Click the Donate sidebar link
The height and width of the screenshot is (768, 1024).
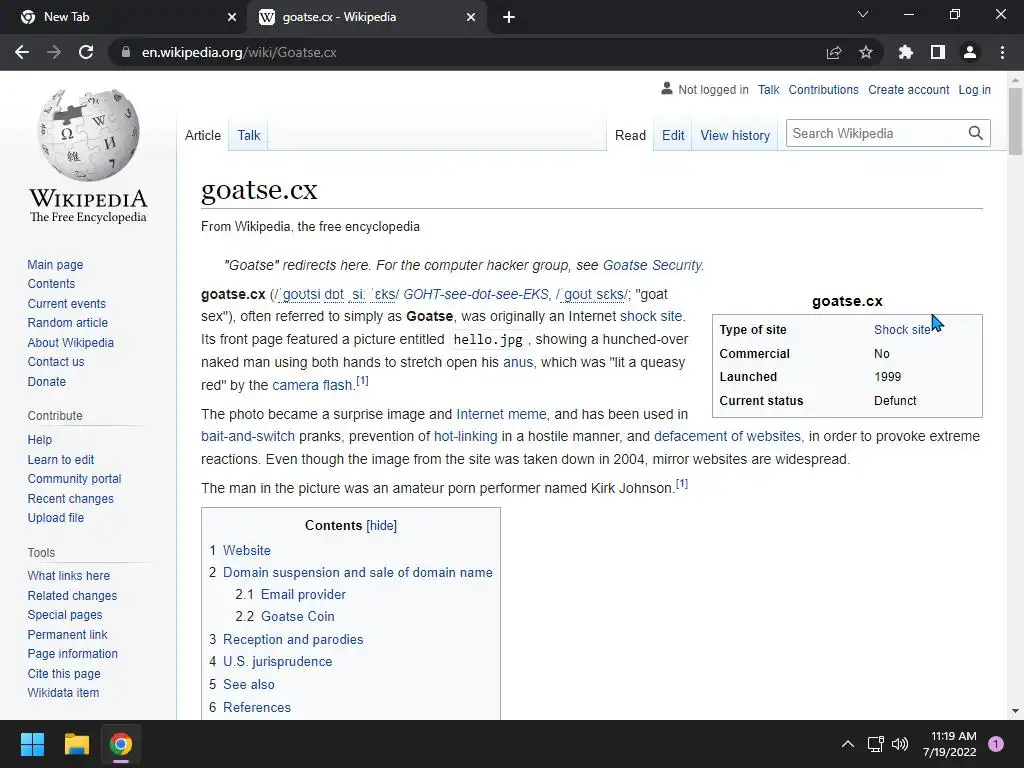tap(46, 381)
